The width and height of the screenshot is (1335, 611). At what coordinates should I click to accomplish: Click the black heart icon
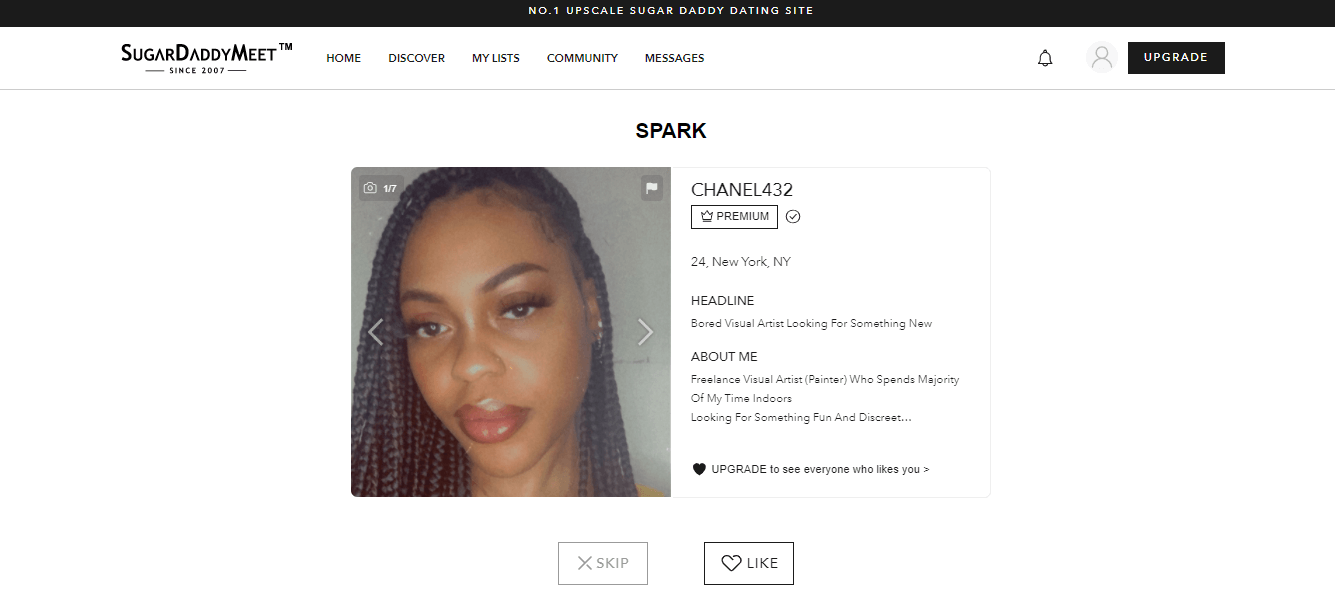[x=699, y=469]
